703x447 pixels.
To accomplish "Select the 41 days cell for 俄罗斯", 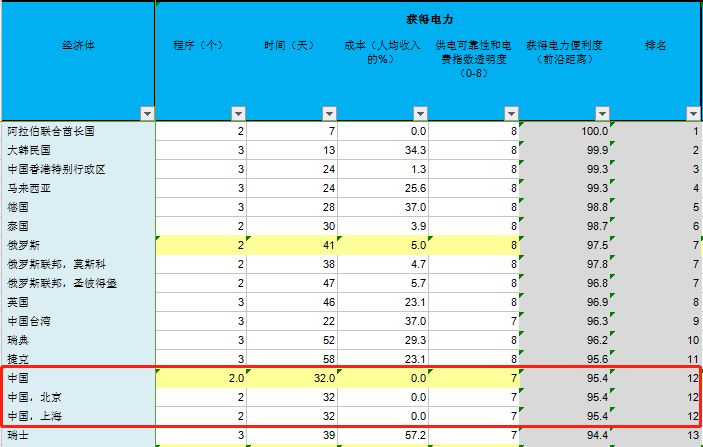I will tap(292, 245).
